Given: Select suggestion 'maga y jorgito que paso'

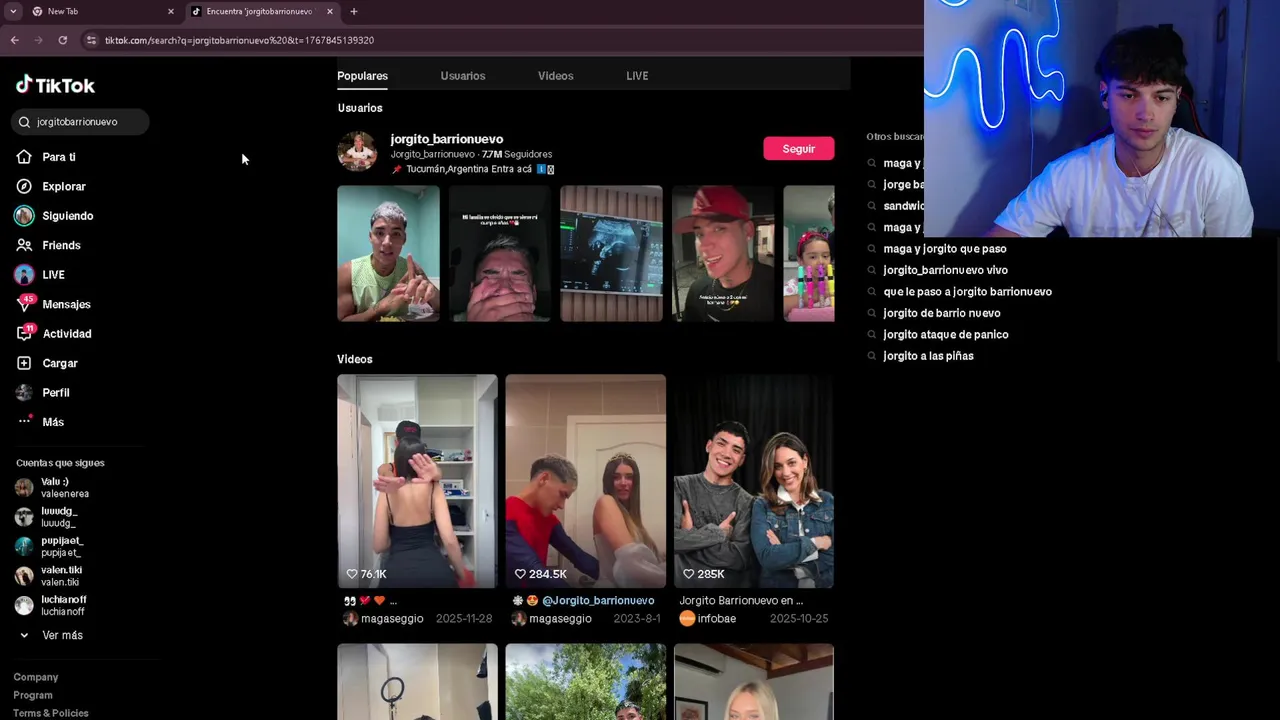Looking at the screenshot, I should point(944,249).
